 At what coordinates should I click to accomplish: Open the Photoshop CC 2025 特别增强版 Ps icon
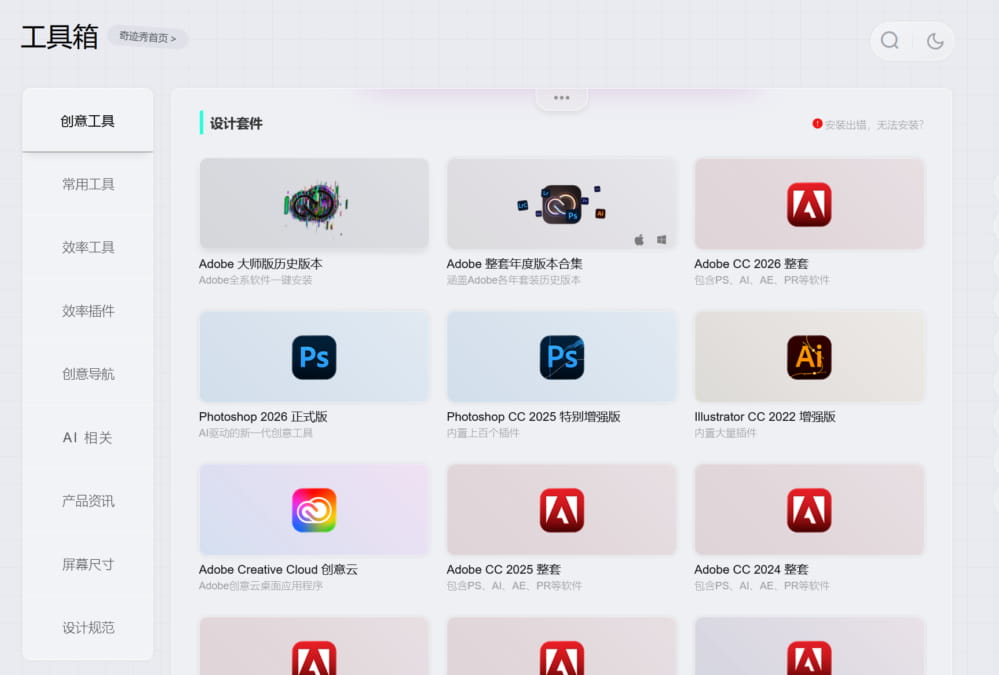[561, 357]
